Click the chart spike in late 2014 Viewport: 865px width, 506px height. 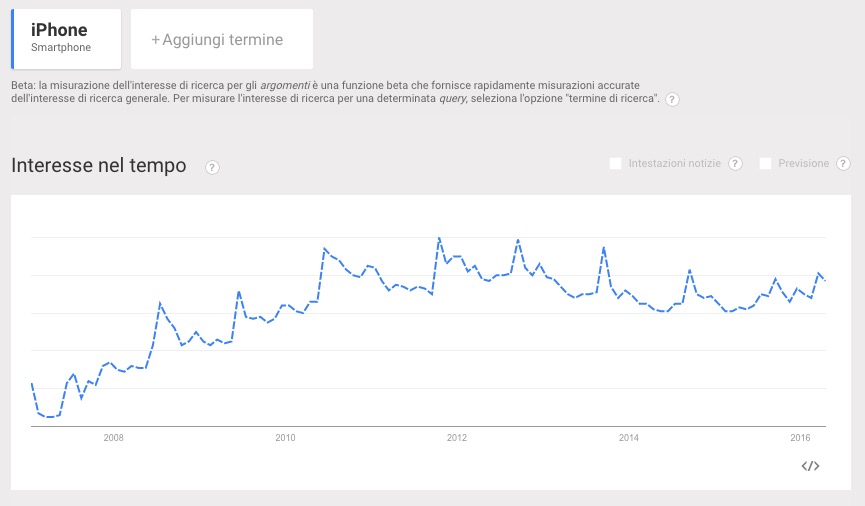(x=690, y=270)
